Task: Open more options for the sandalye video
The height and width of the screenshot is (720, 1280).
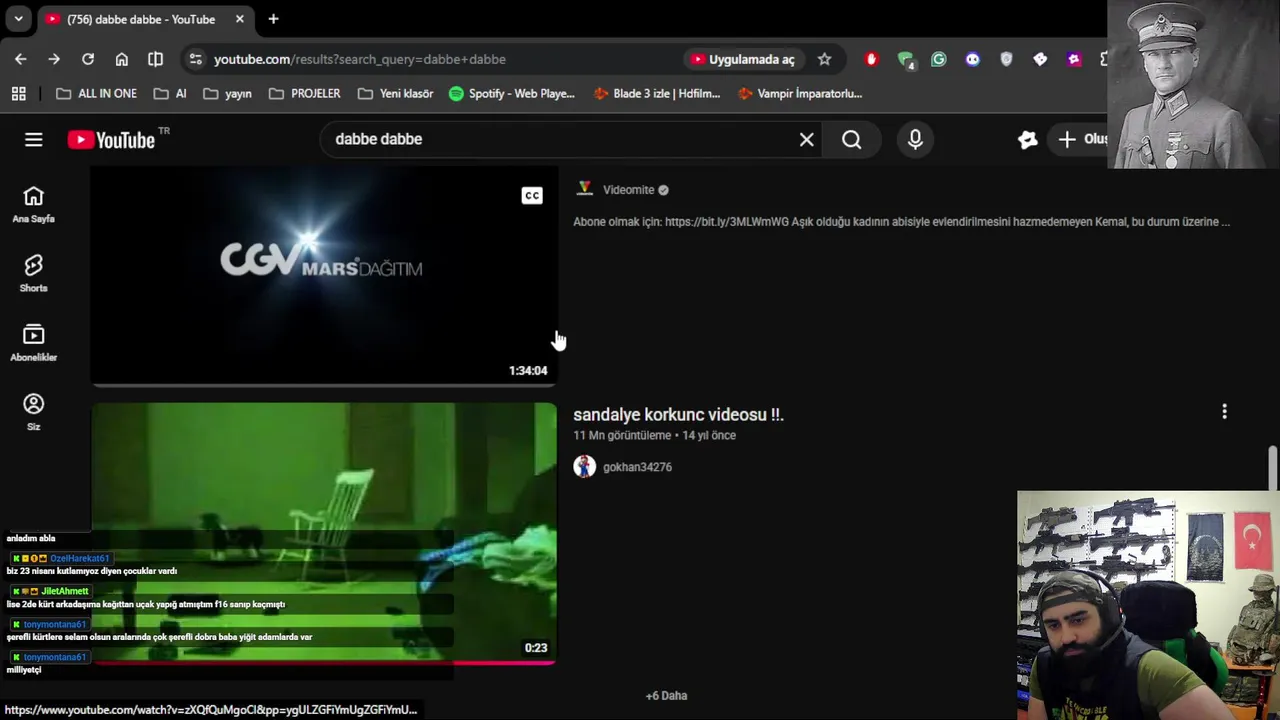Action: point(1224,412)
